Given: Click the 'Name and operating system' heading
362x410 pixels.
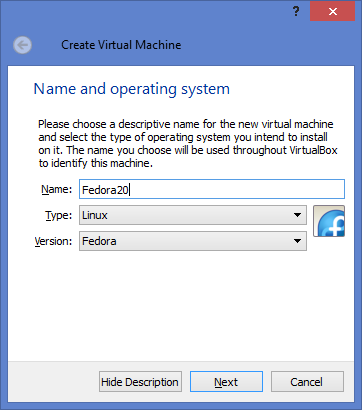Looking at the screenshot, I should point(132,89).
